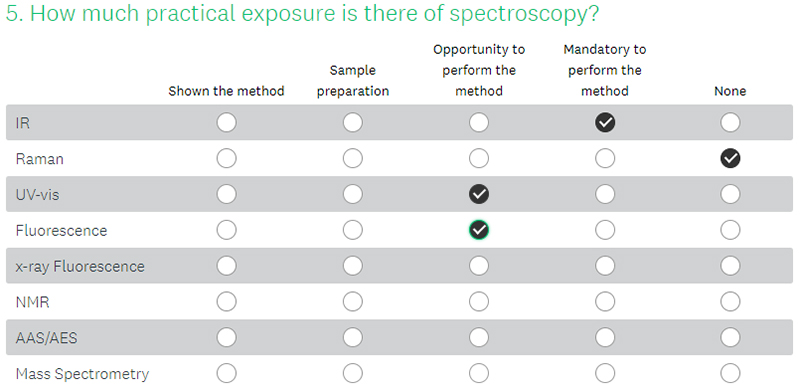Viewport: 800px width, 389px height.
Task: Mark 'None' for Fluorescence row
Action: point(730,230)
